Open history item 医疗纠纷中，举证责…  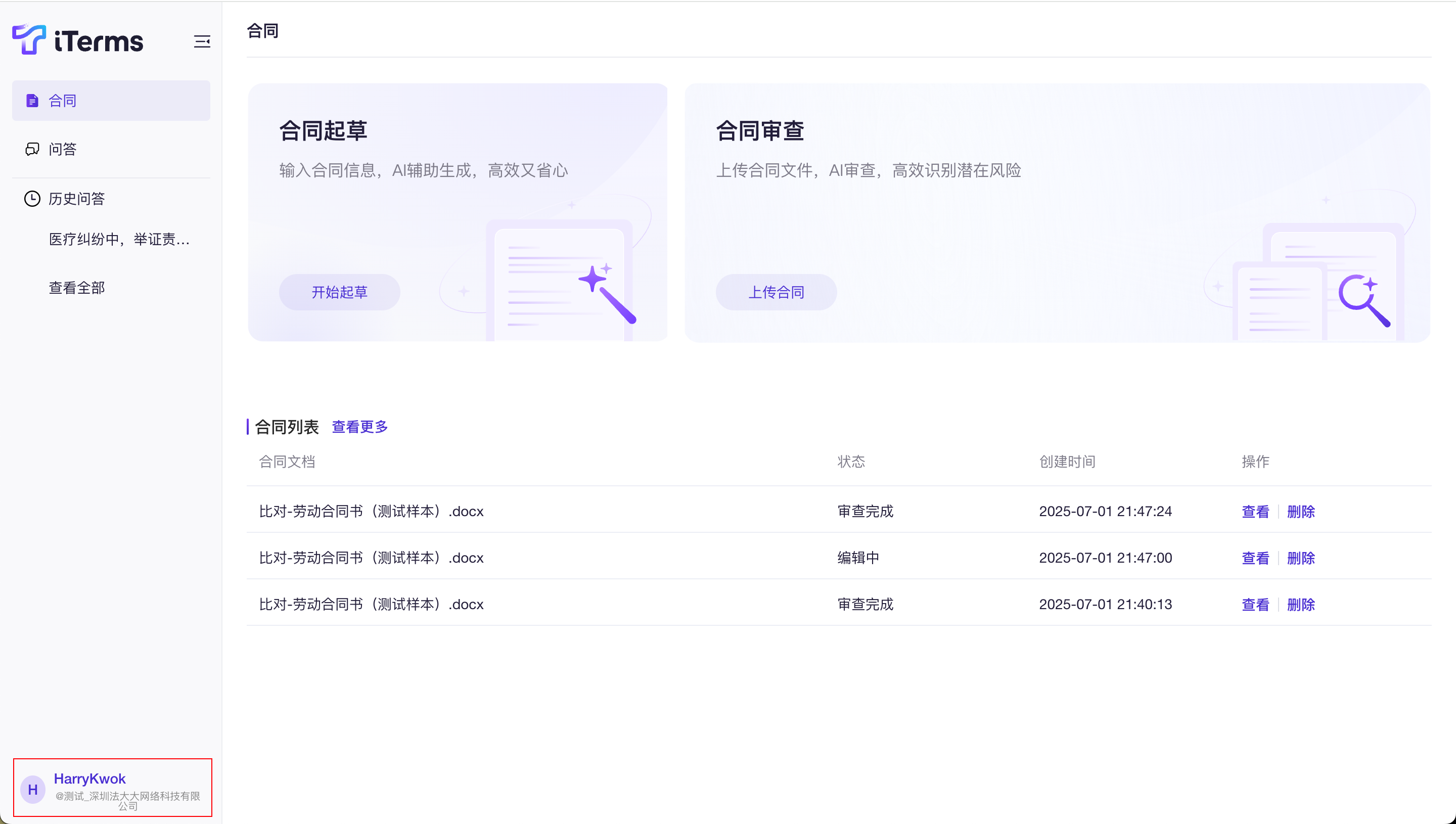pyautogui.click(x=119, y=240)
